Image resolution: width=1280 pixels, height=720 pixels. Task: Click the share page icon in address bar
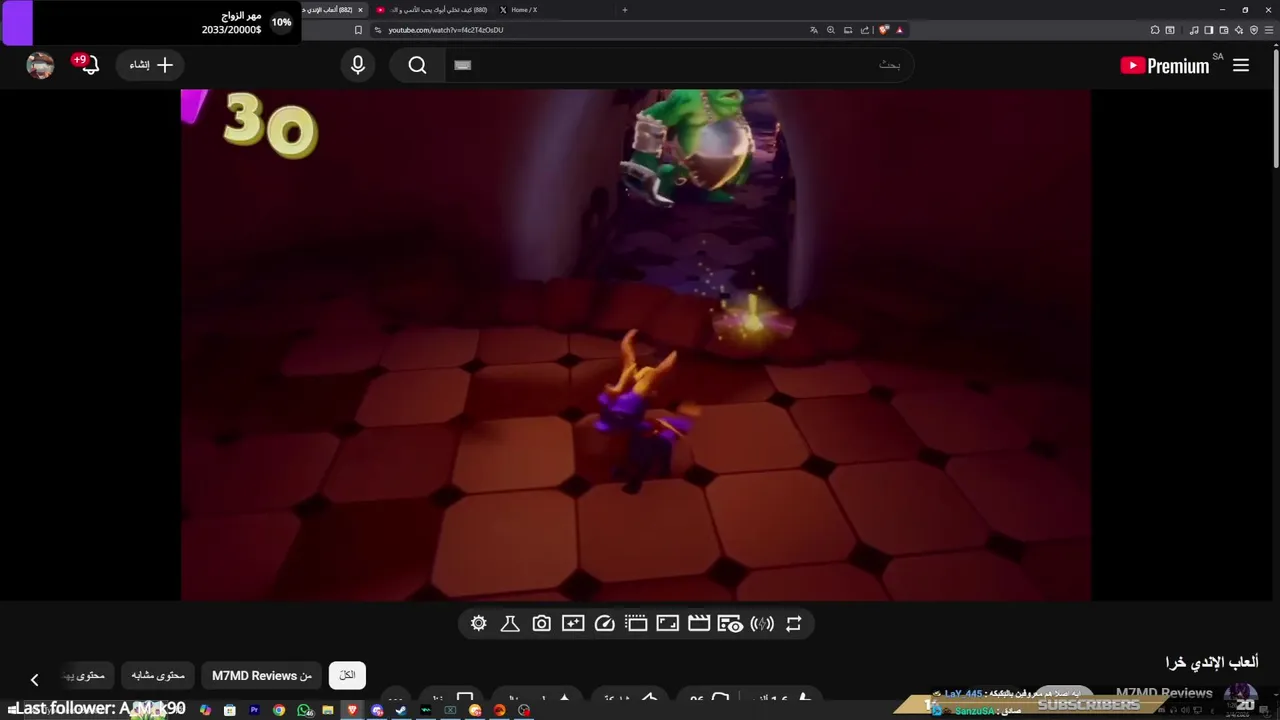click(865, 30)
